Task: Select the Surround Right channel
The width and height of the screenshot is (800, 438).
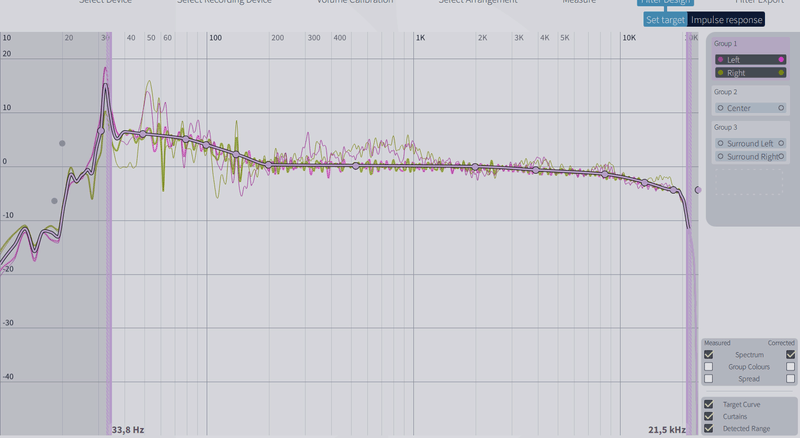Action: (750, 157)
